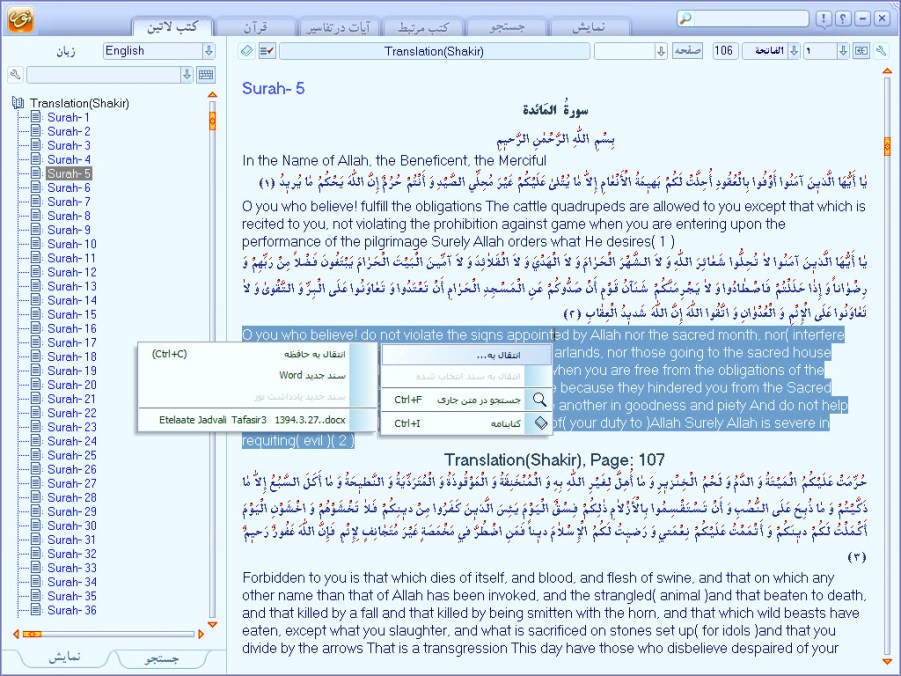Click the text pane vertical scrollbar thumb
Screen dimensions: 901x676
point(887,146)
